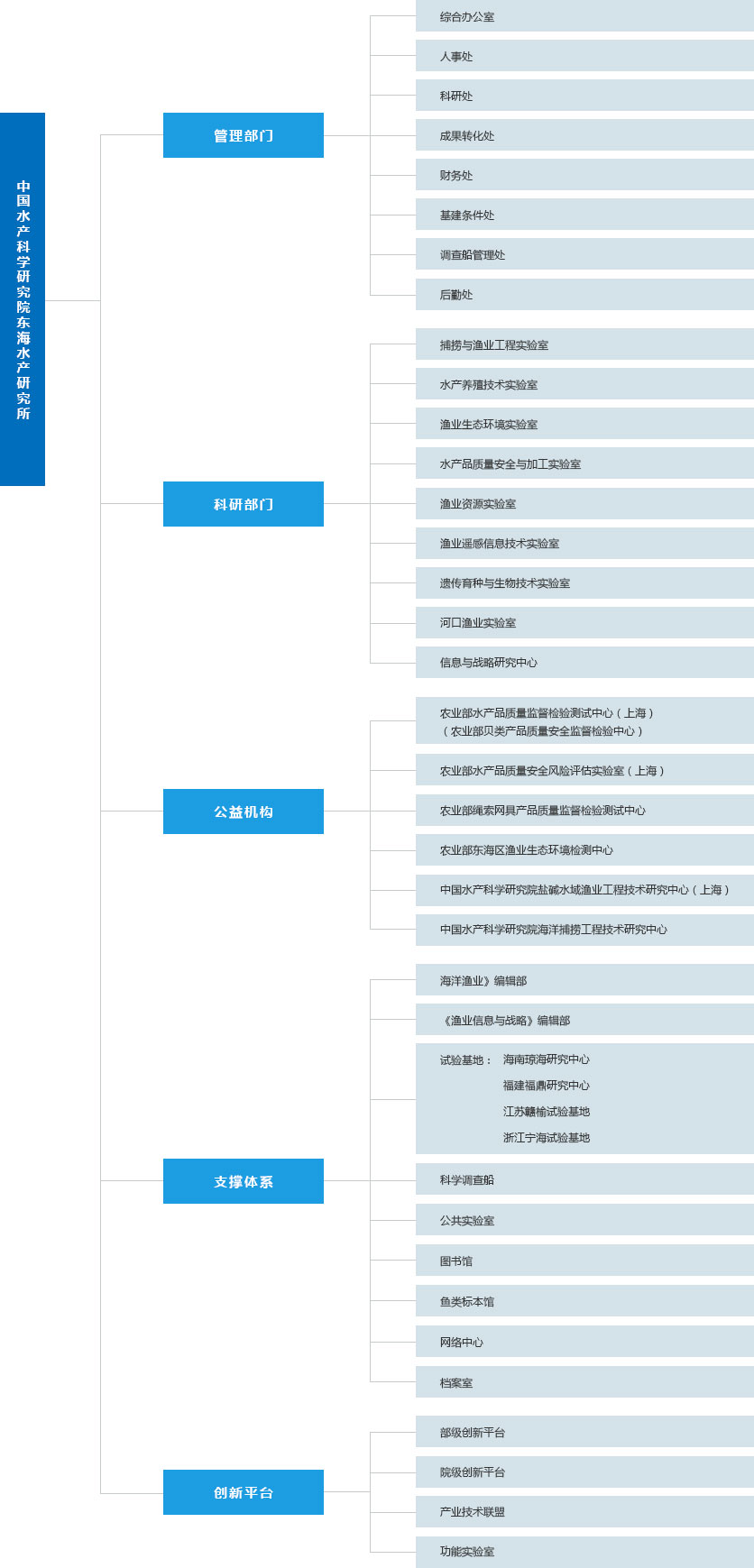Viewport: 754px width, 1568px height.
Task: Select 海南琼海研究中心
Action: tap(547, 1059)
